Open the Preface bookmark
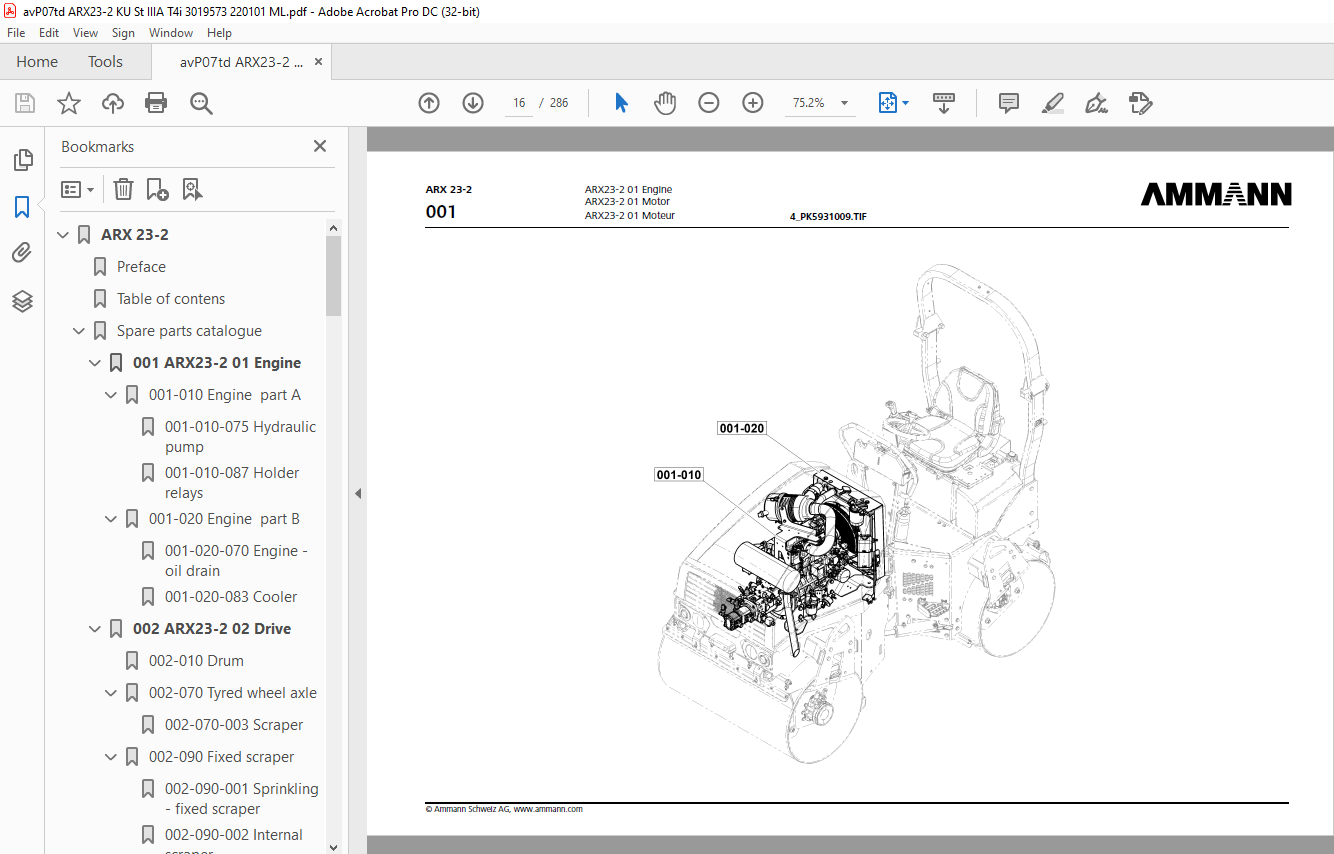1334x854 pixels. click(x=141, y=267)
